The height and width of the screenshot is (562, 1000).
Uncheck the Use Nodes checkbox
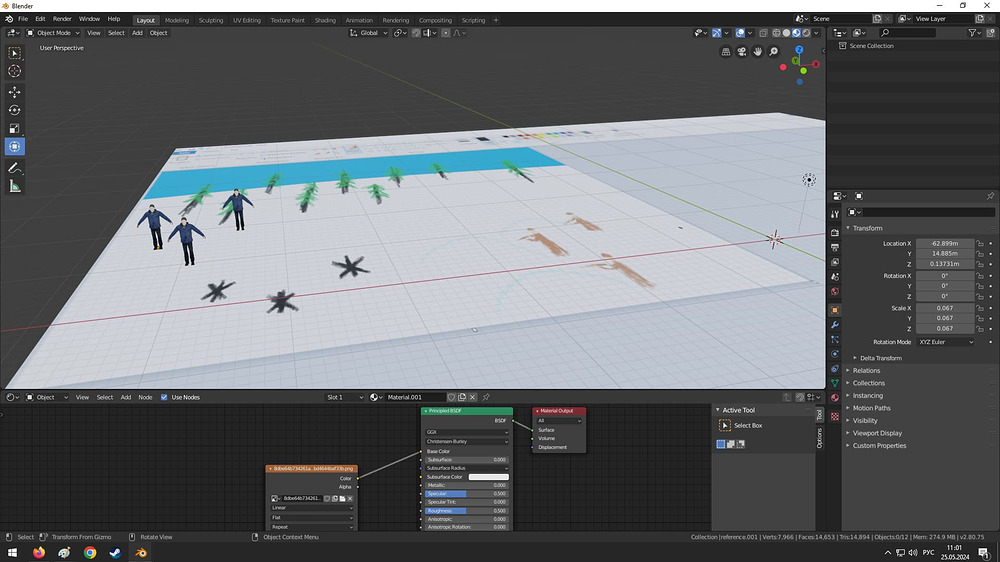pos(164,397)
